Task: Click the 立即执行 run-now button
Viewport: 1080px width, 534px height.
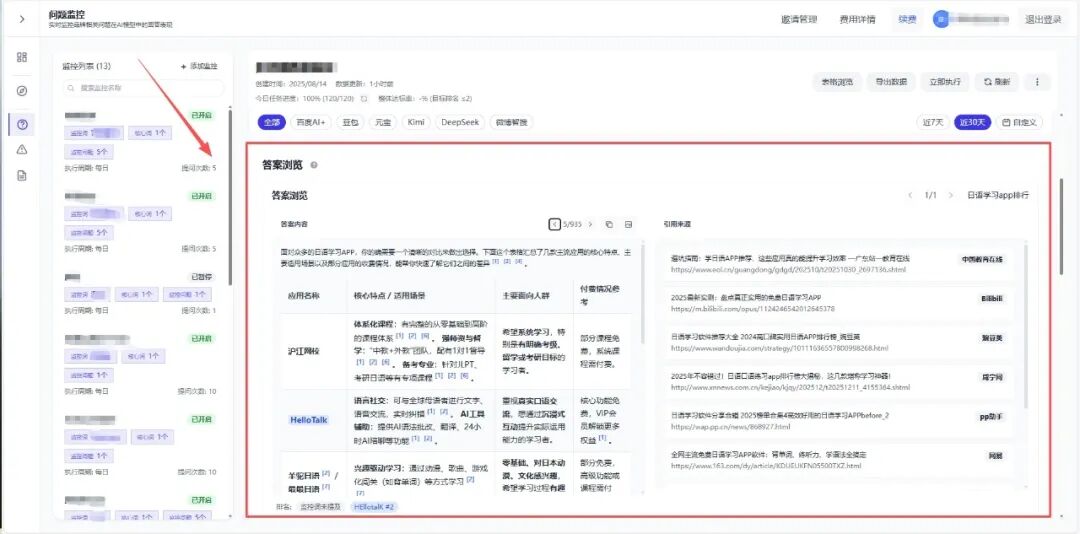Action: [945, 82]
